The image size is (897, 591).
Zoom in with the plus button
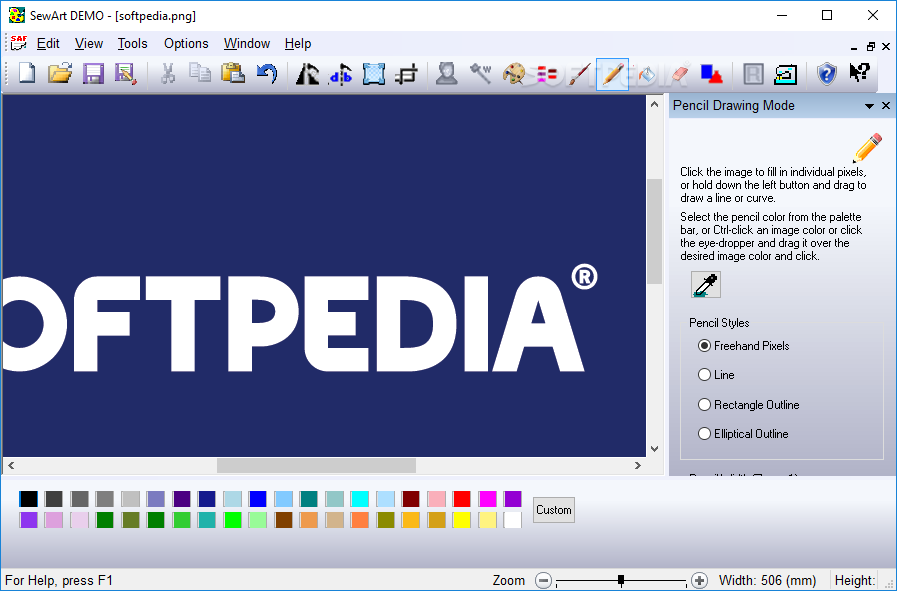click(x=699, y=581)
